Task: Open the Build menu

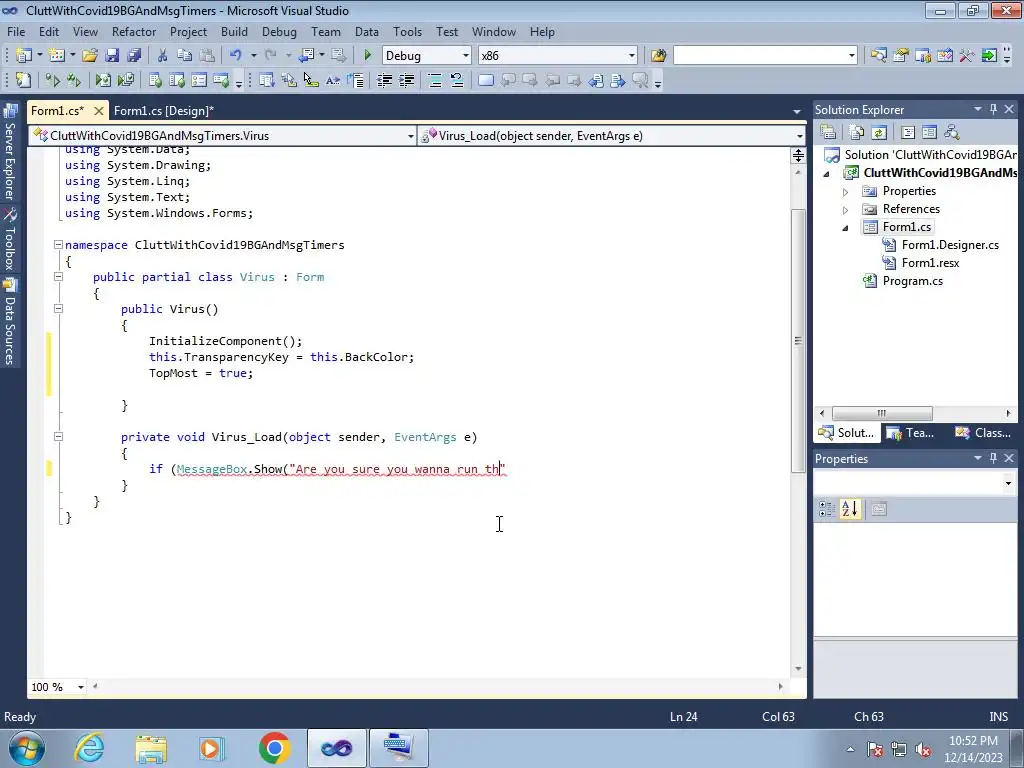Action: coord(234,31)
